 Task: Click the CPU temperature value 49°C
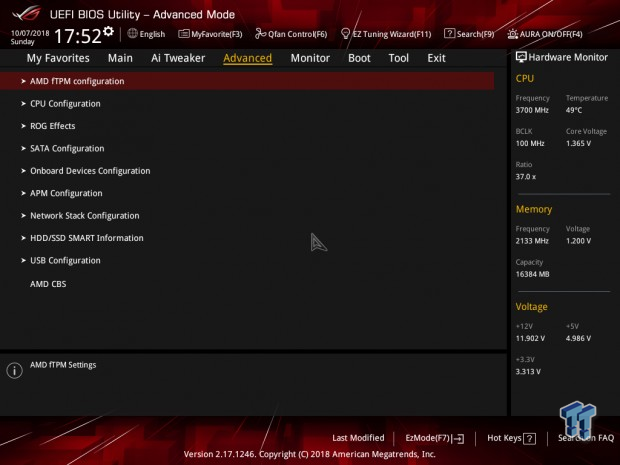574,110
